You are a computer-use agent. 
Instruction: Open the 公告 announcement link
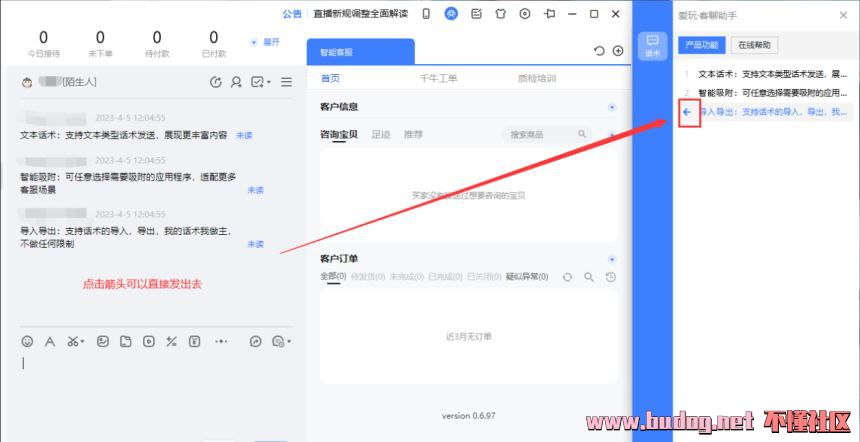point(292,14)
